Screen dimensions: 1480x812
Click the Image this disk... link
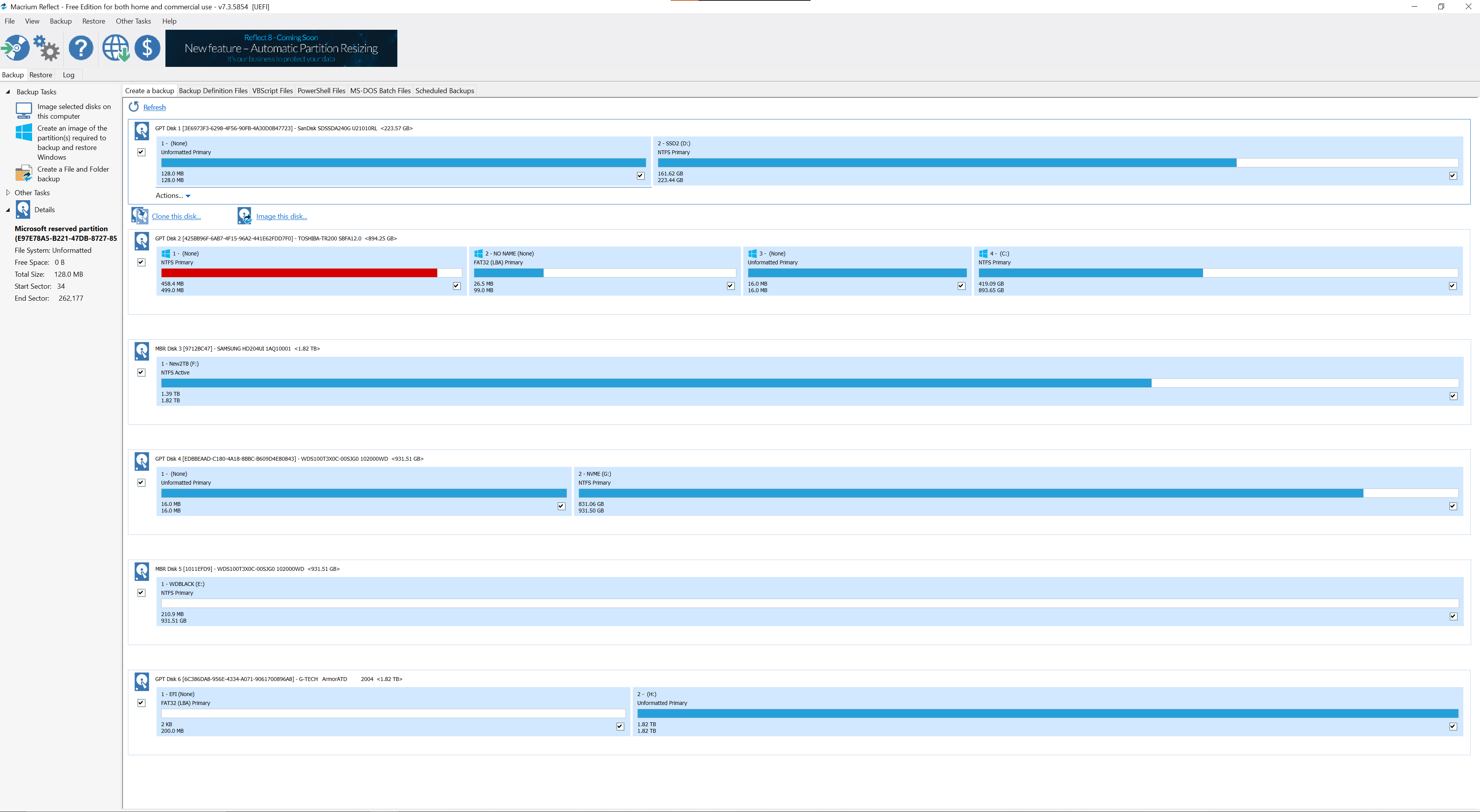(281, 217)
